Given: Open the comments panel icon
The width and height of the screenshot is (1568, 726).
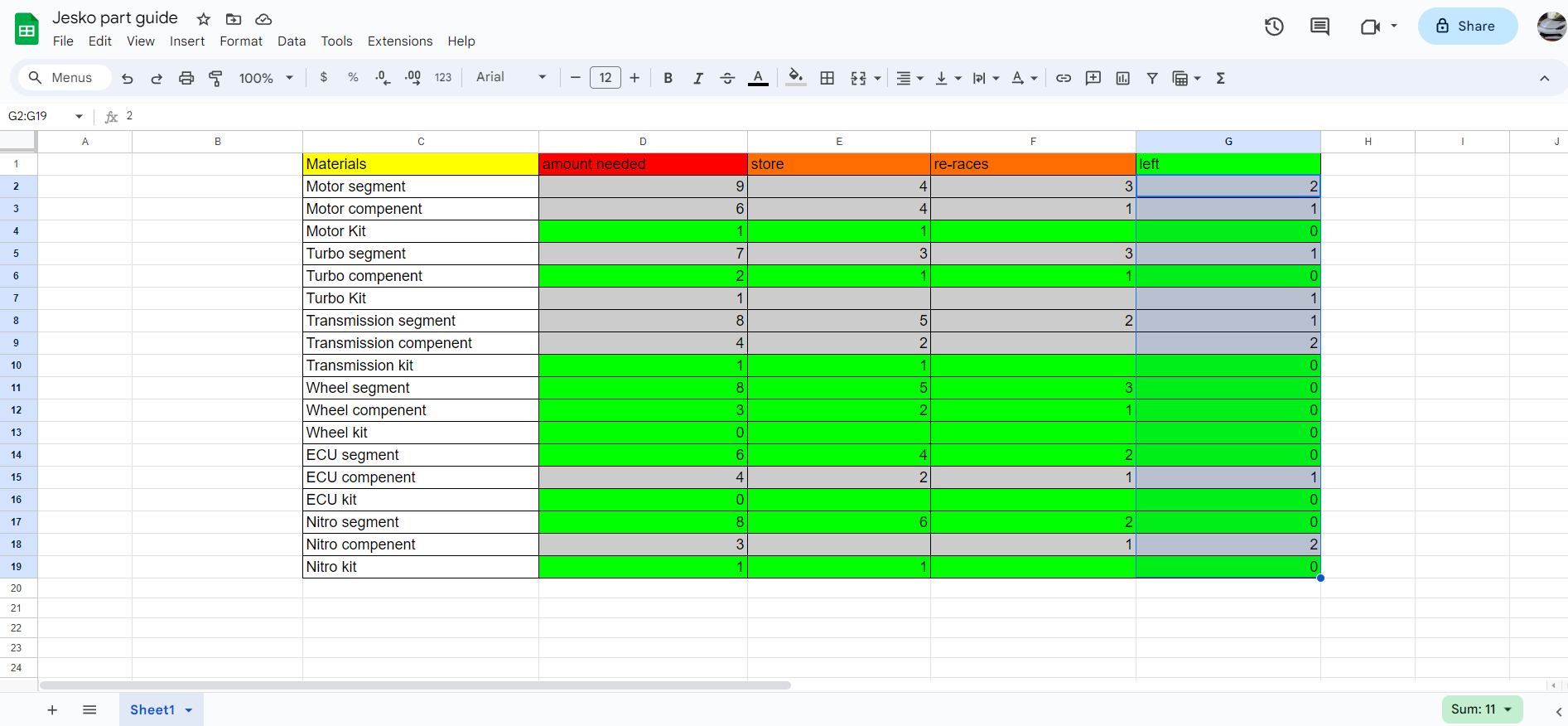Looking at the screenshot, I should (x=1320, y=27).
